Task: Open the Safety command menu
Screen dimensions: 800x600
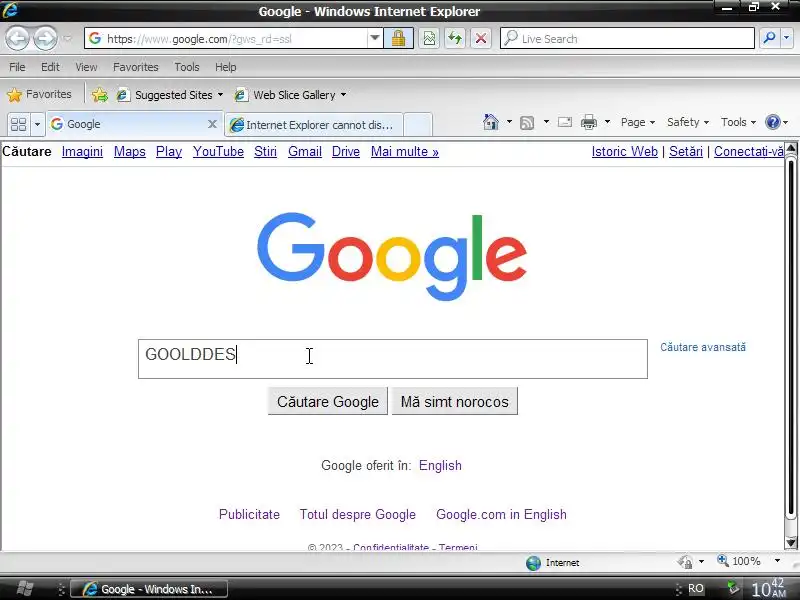Action: (688, 122)
